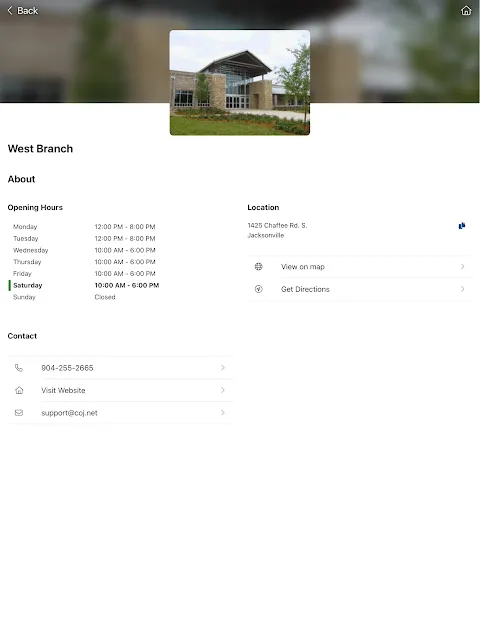Click the compass icon beside Get Directions

[259, 289]
